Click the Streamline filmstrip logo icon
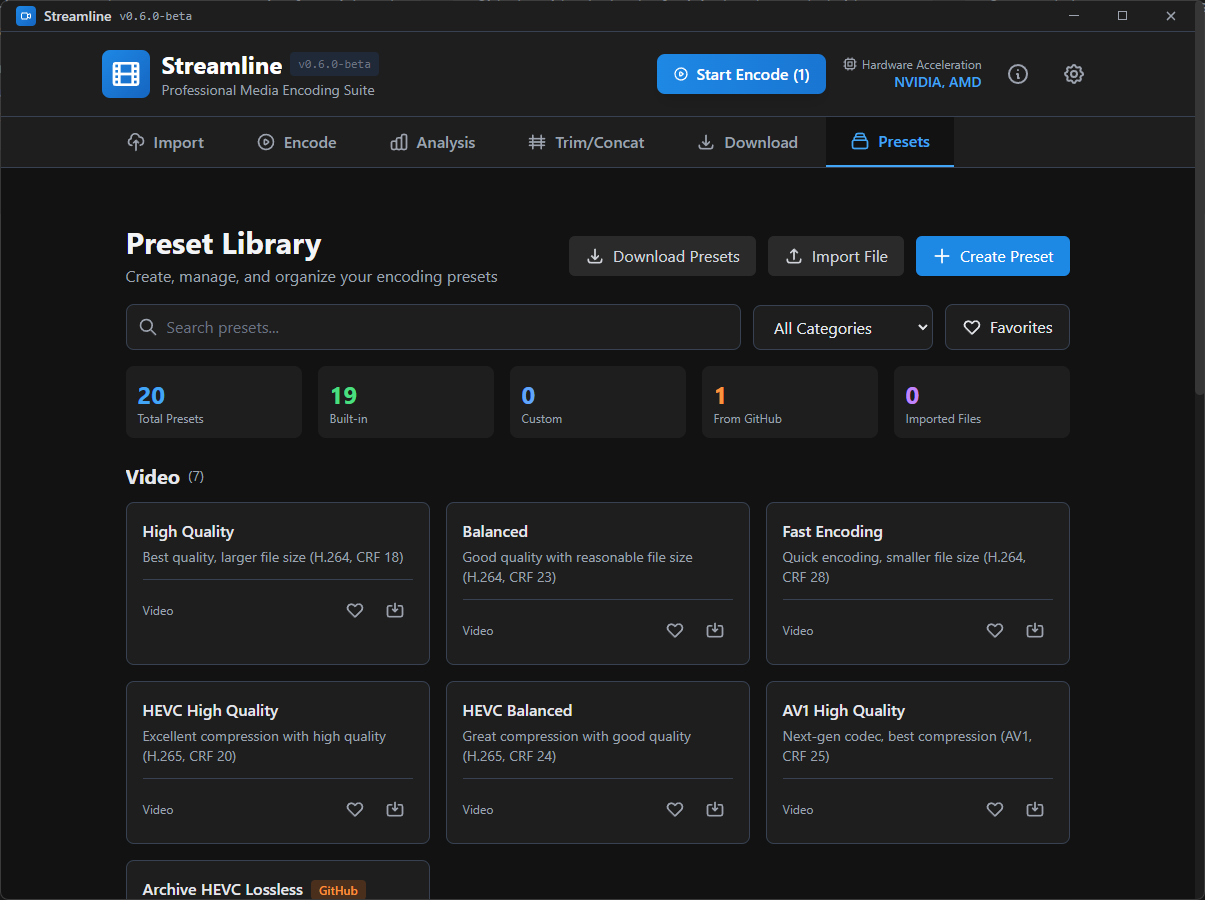Viewport: 1205px width, 900px height. point(125,73)
